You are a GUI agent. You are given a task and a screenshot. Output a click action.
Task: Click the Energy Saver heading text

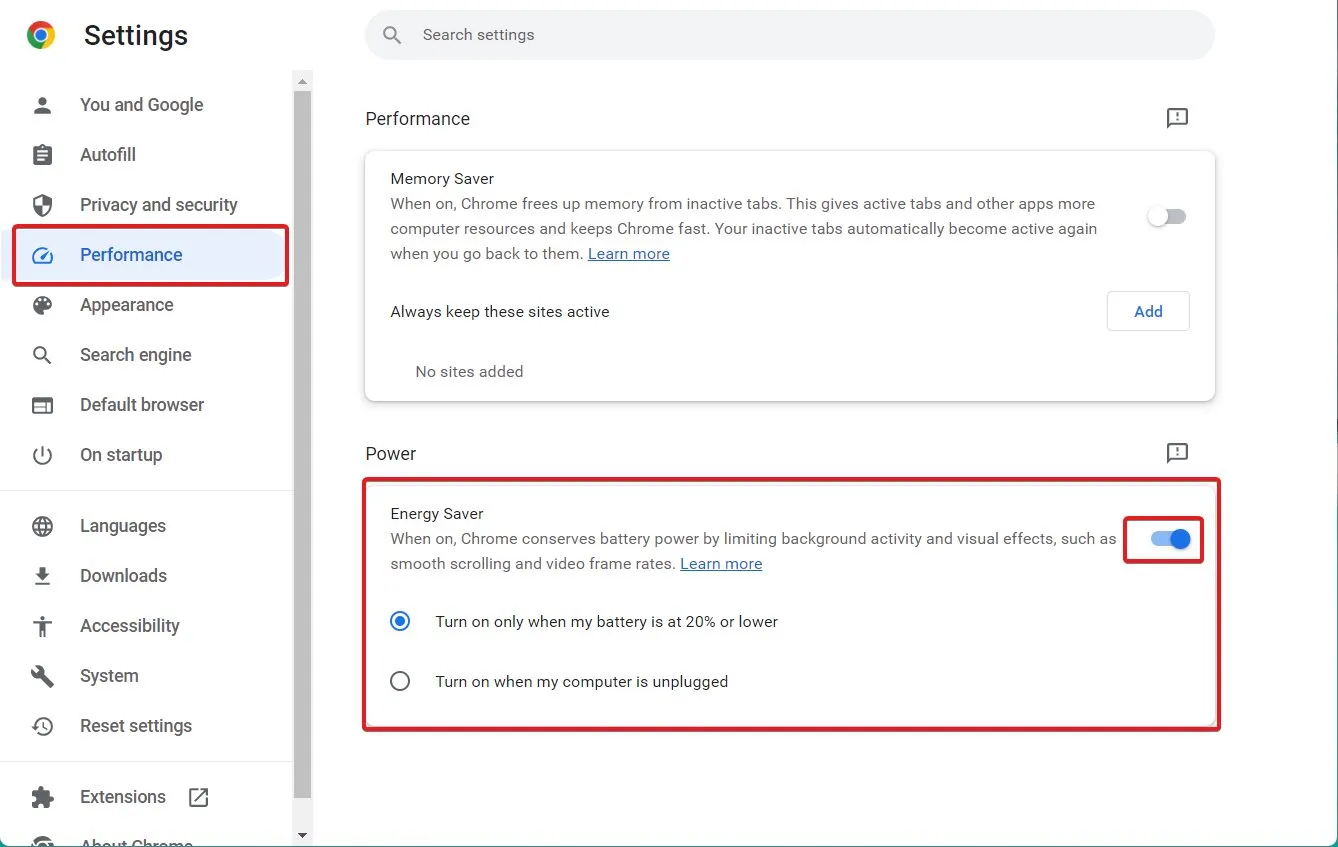pos(437,514)
